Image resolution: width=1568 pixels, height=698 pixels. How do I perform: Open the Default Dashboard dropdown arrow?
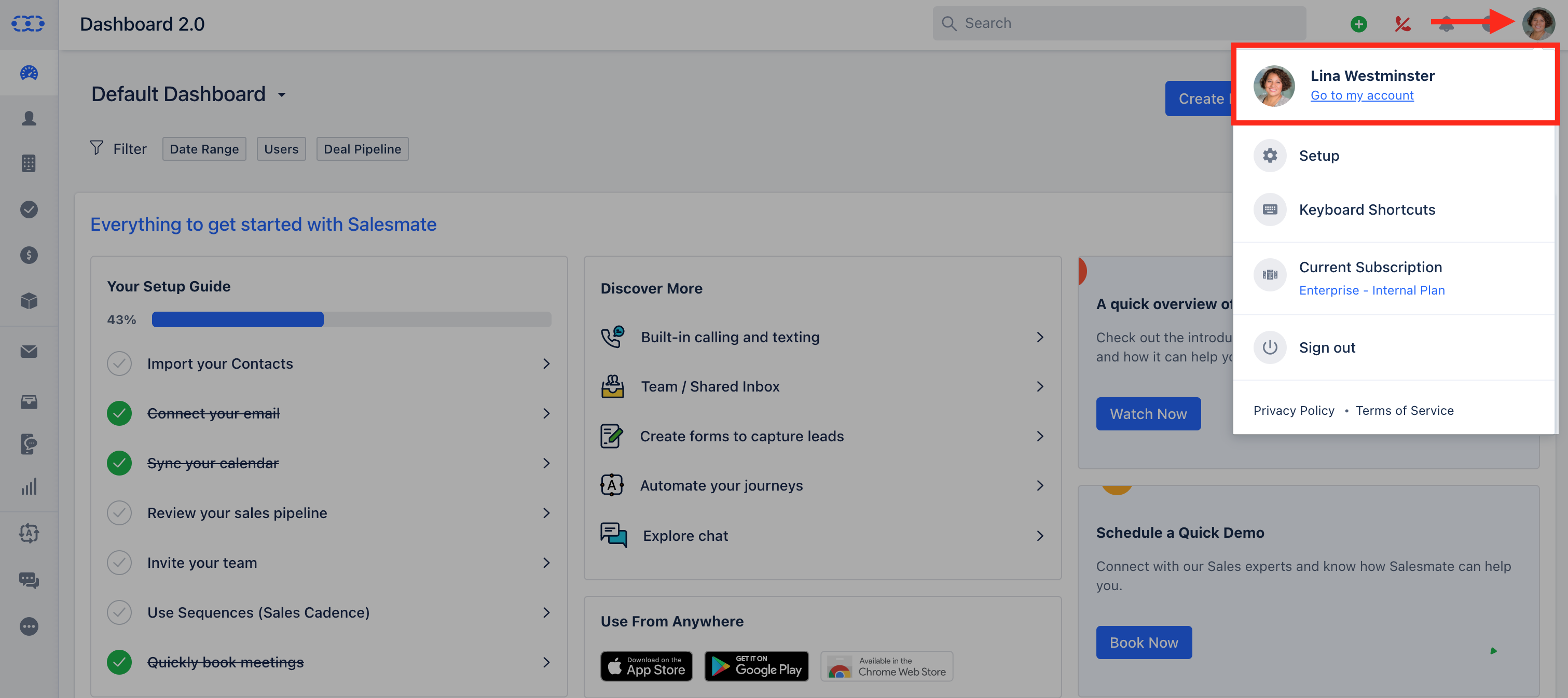[282, 95]
